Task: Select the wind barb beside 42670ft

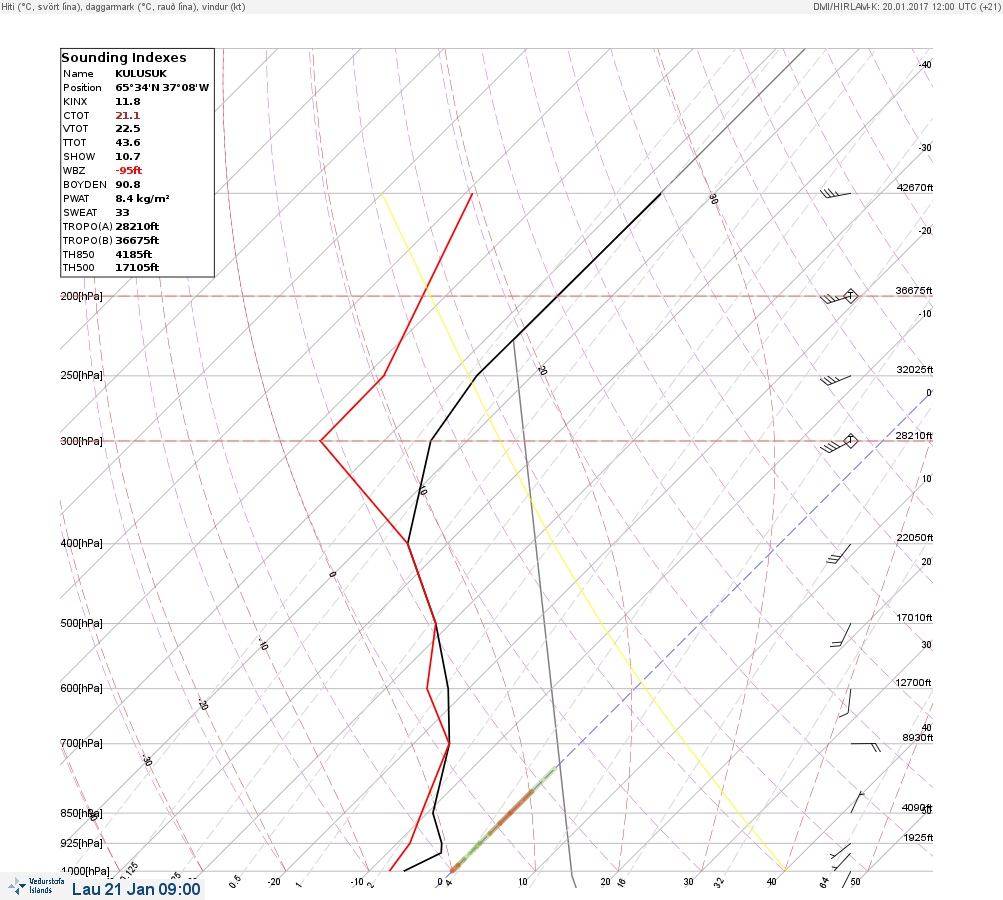Action: click(835, 193)
